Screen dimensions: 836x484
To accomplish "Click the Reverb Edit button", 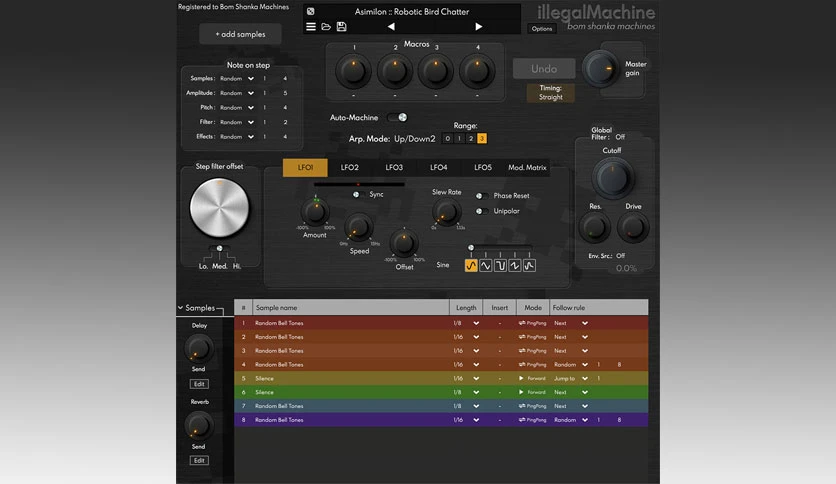I will [199, 461].
